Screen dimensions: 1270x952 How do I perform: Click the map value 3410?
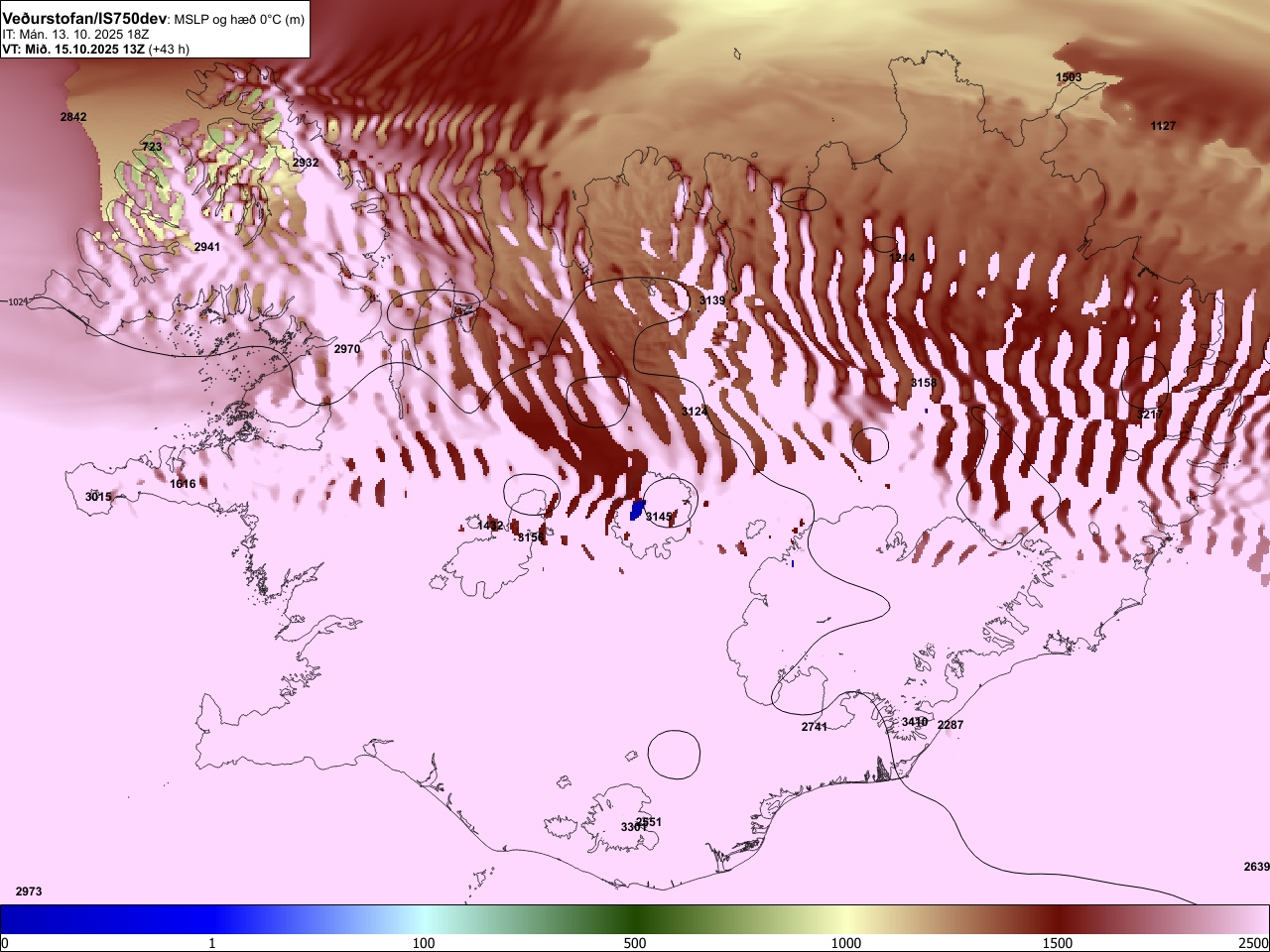pyautogui.click(x=915, y=722)
